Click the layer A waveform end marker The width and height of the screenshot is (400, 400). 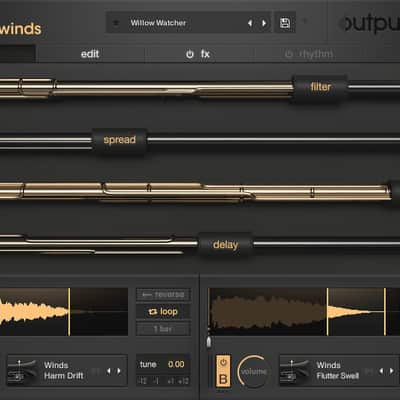point(69,312)
